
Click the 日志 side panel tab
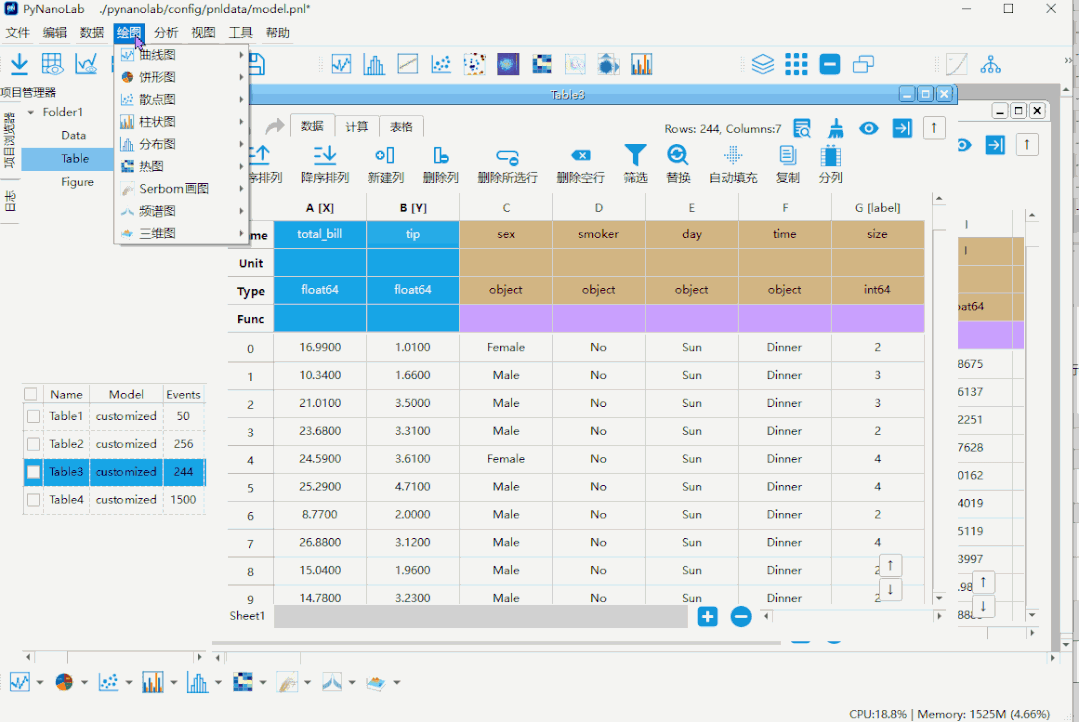(x=10, y=201)
